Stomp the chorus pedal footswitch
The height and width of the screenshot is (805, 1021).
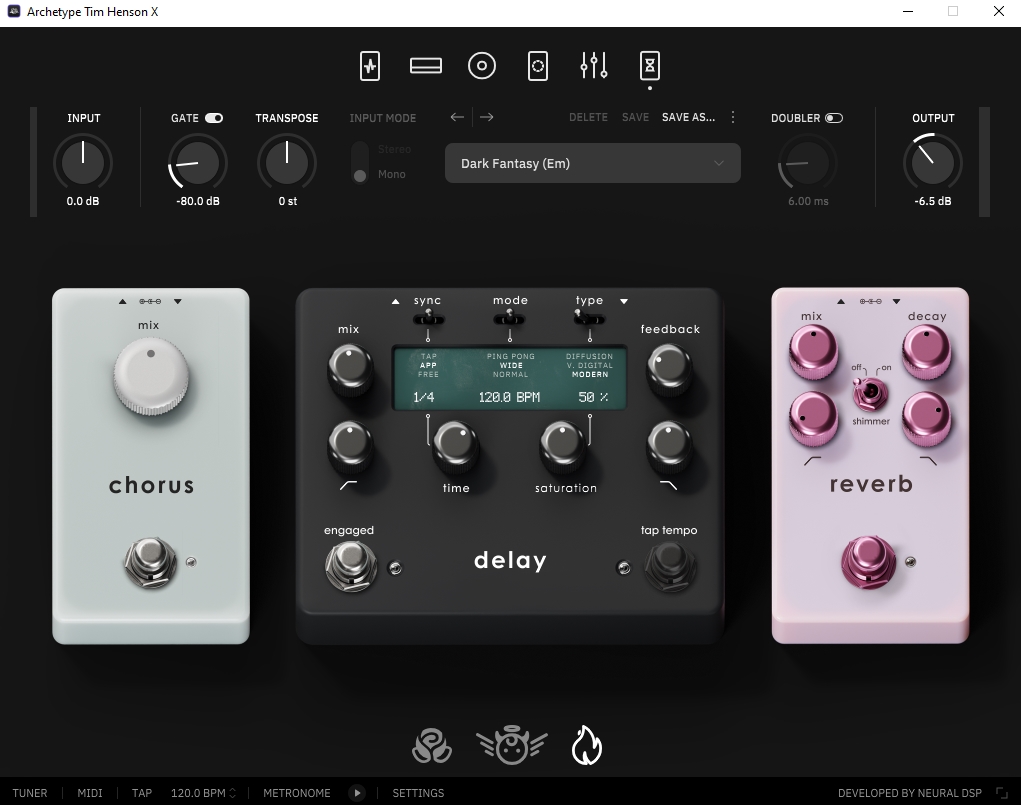[x=151, y=563]
